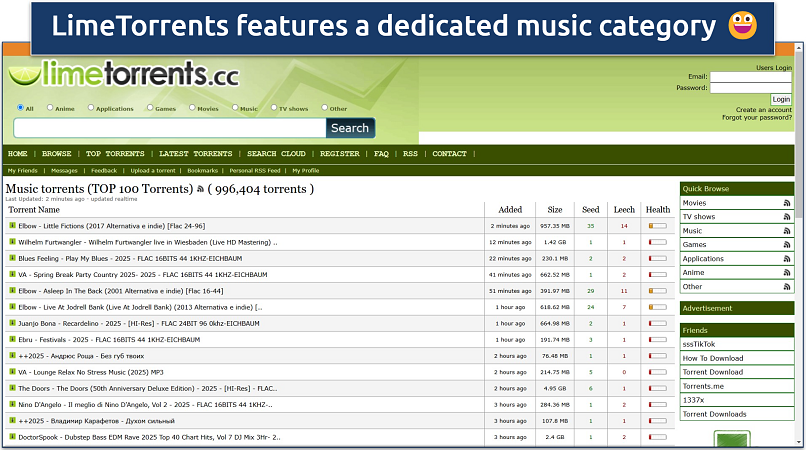Screen dimensions: 806x450
Task: Open the 1337x friend link
Action: point(693,400)
